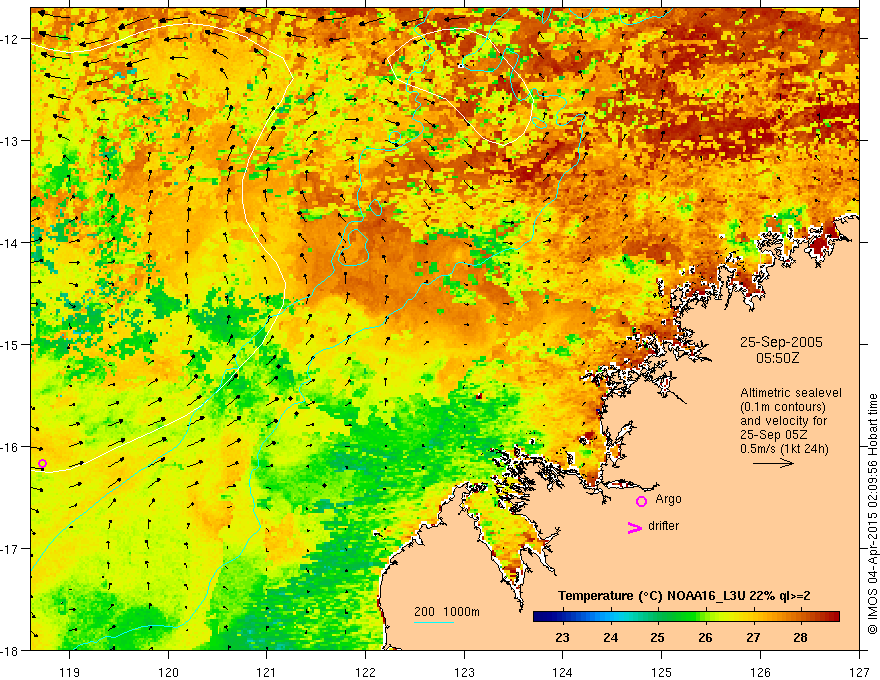The width and height of the screenshot is (880, 680).
Task: Click longitude axis label 120
Action: (168, 672)
